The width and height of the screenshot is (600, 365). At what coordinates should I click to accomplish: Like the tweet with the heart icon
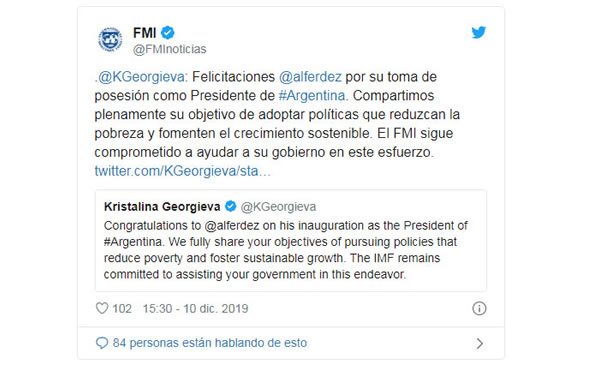[x=102, y=308]
